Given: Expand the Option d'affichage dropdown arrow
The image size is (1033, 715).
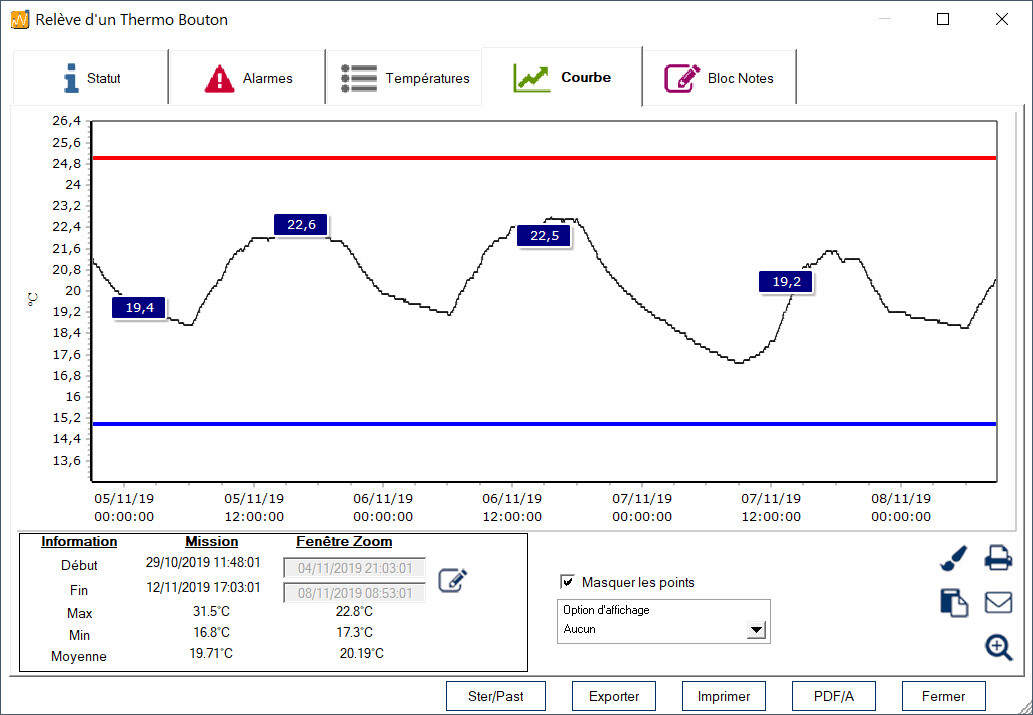Looking at the screenshot, I should point(756,630).
